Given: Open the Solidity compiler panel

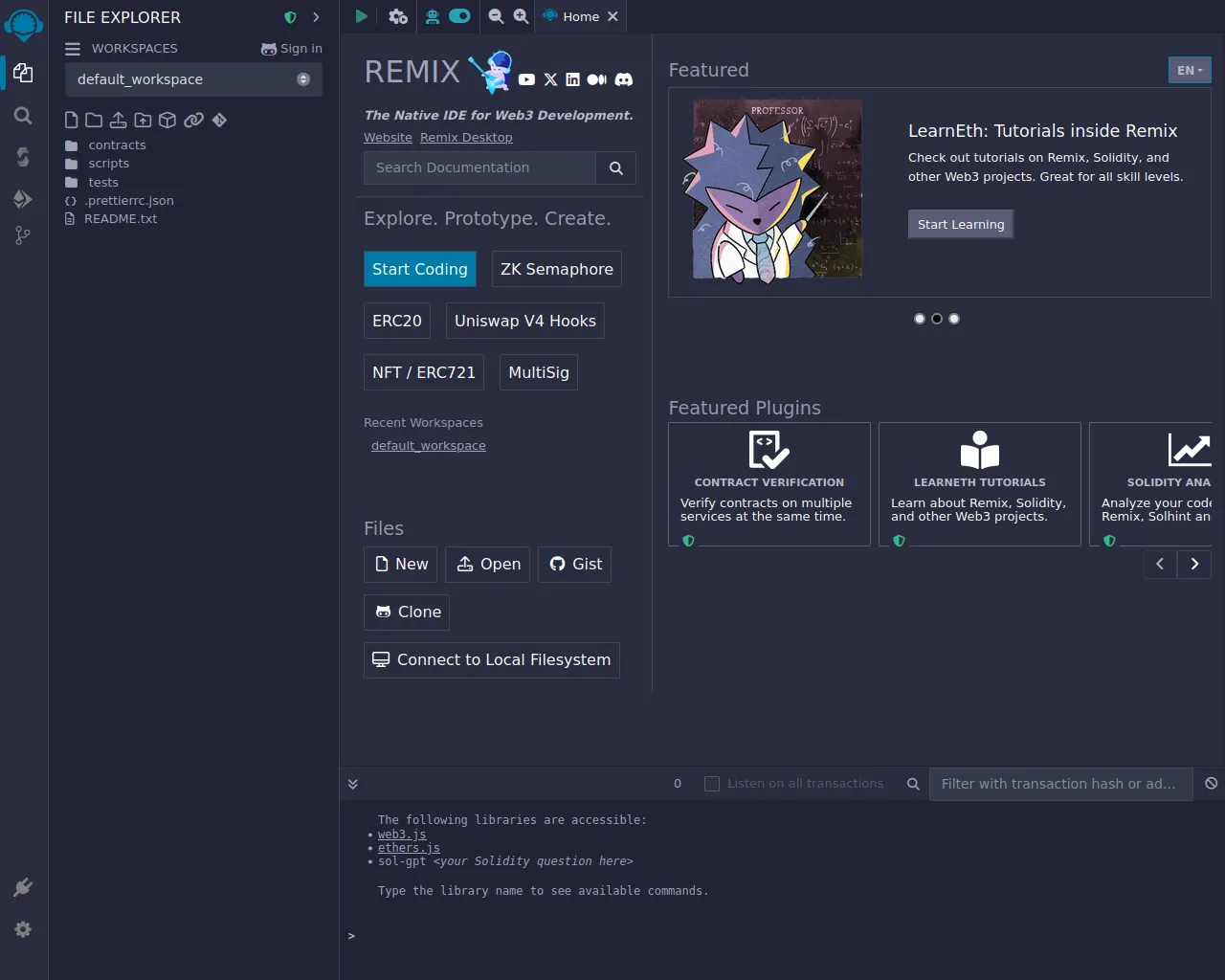Looking at the screenshot, I should point(24,157).
